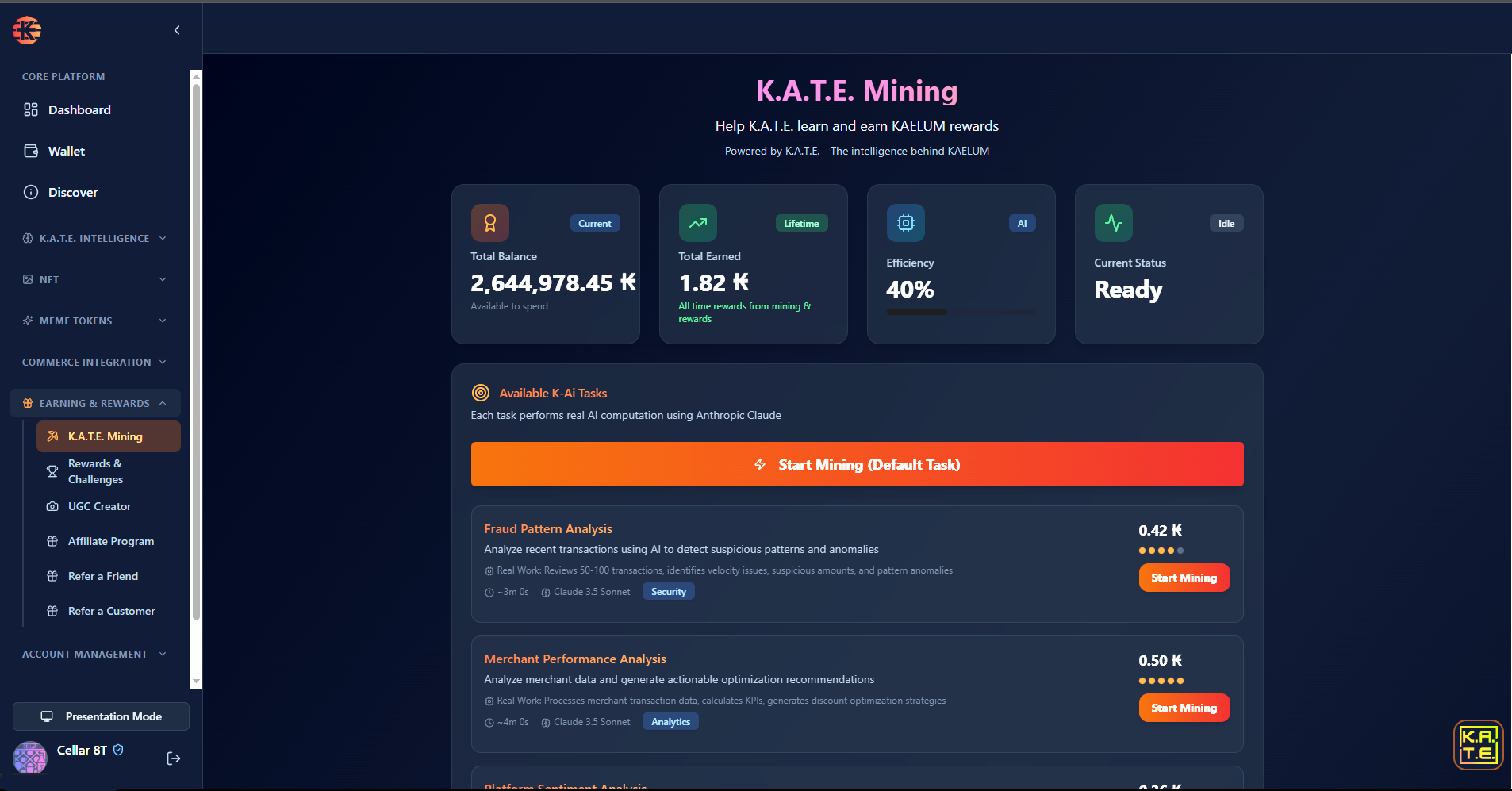Click the sidebar vertical scrollbar

tap(196, 353)
